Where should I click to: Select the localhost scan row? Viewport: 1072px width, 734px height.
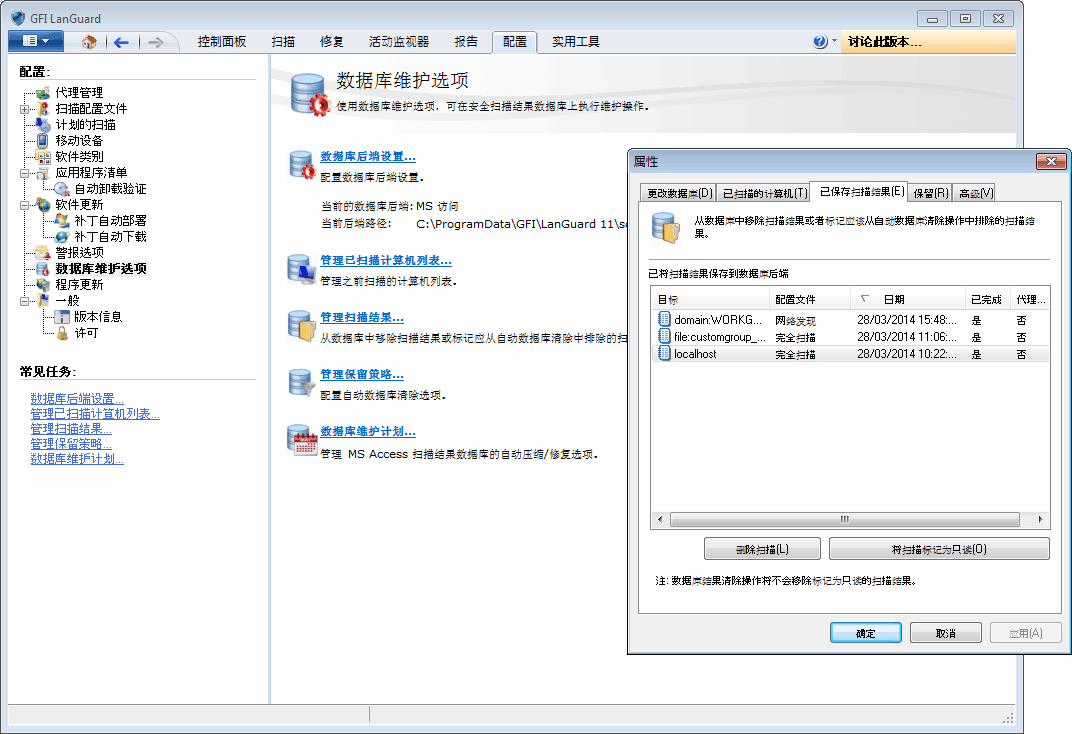850,354
